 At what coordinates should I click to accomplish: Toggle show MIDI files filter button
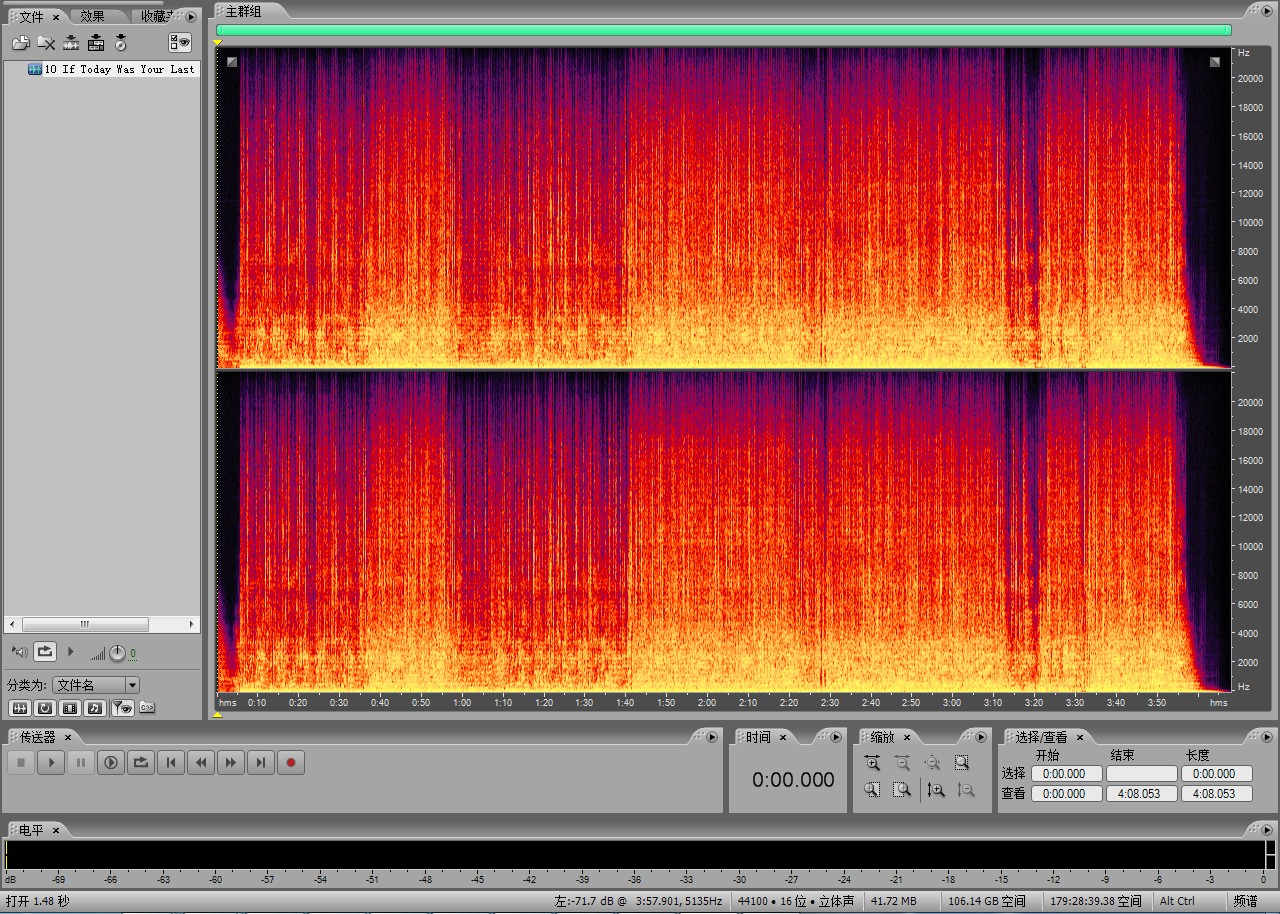coord(95,708)
